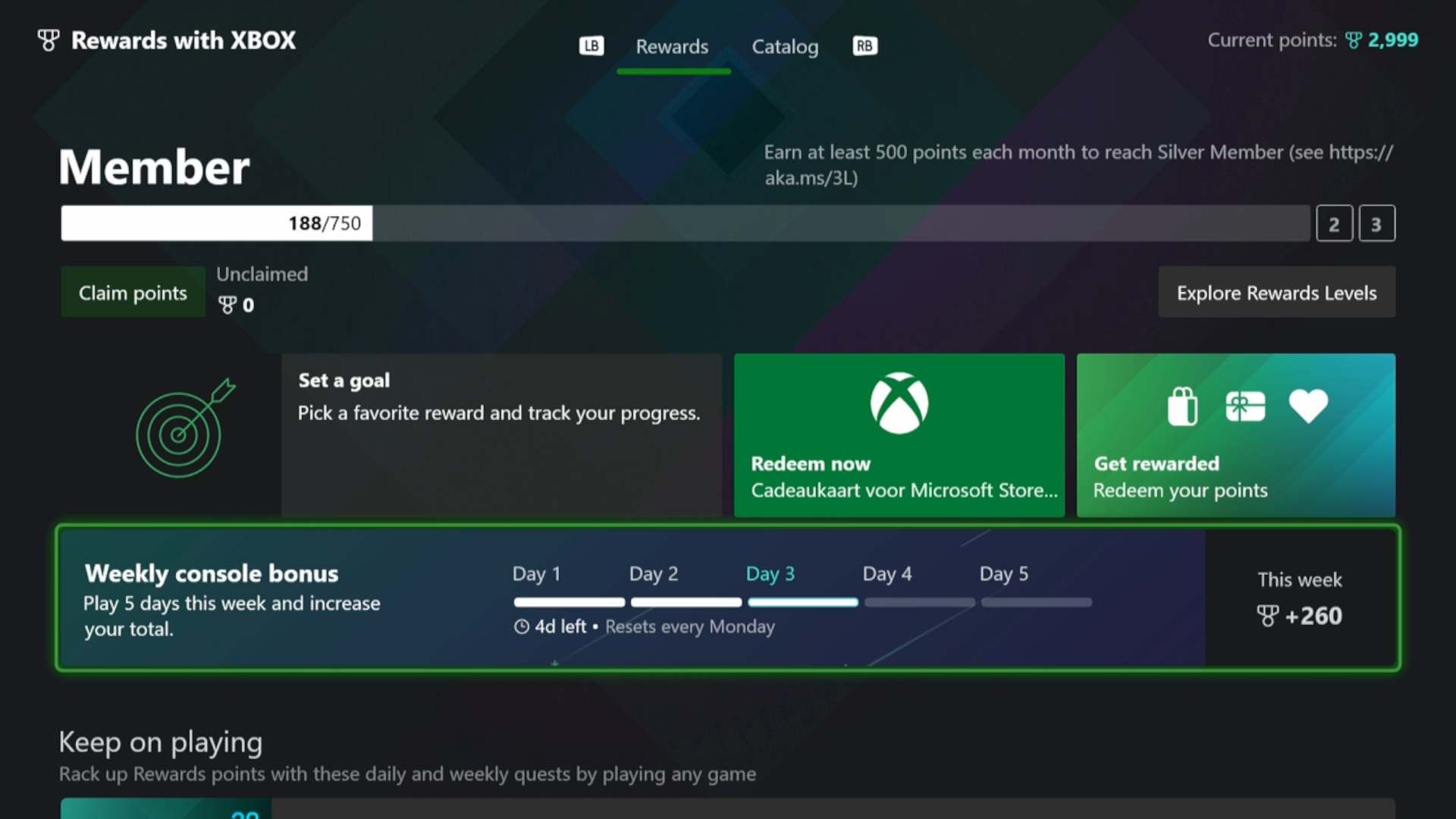Click the current points medal icon
1456x819 pixels.
click(1354, 40)
